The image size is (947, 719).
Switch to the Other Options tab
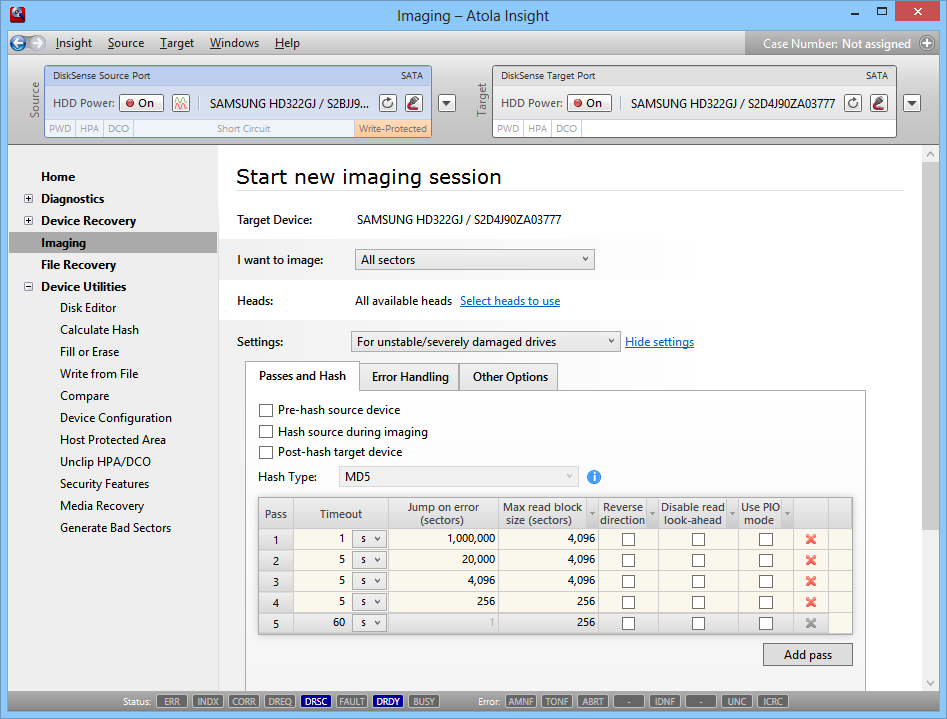pos(510,377)
